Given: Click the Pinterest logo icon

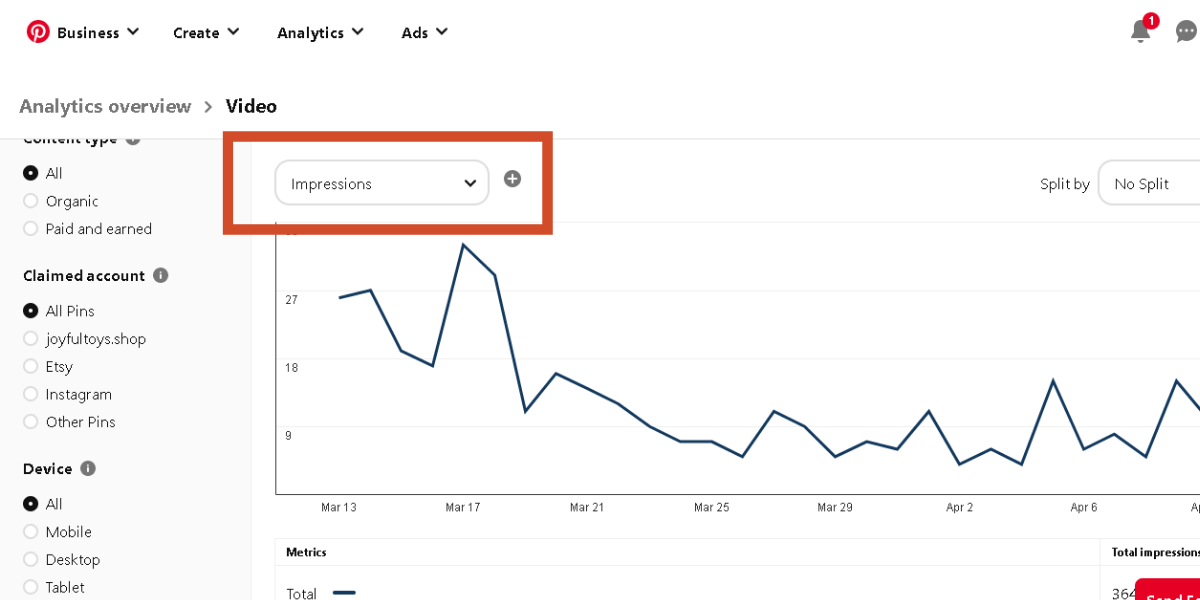Looking at the screenshot, I should pos(38,32).
